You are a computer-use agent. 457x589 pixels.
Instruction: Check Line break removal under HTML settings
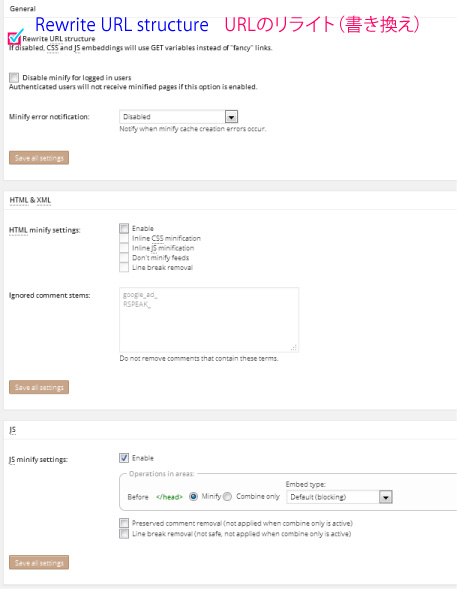(124, 267)
